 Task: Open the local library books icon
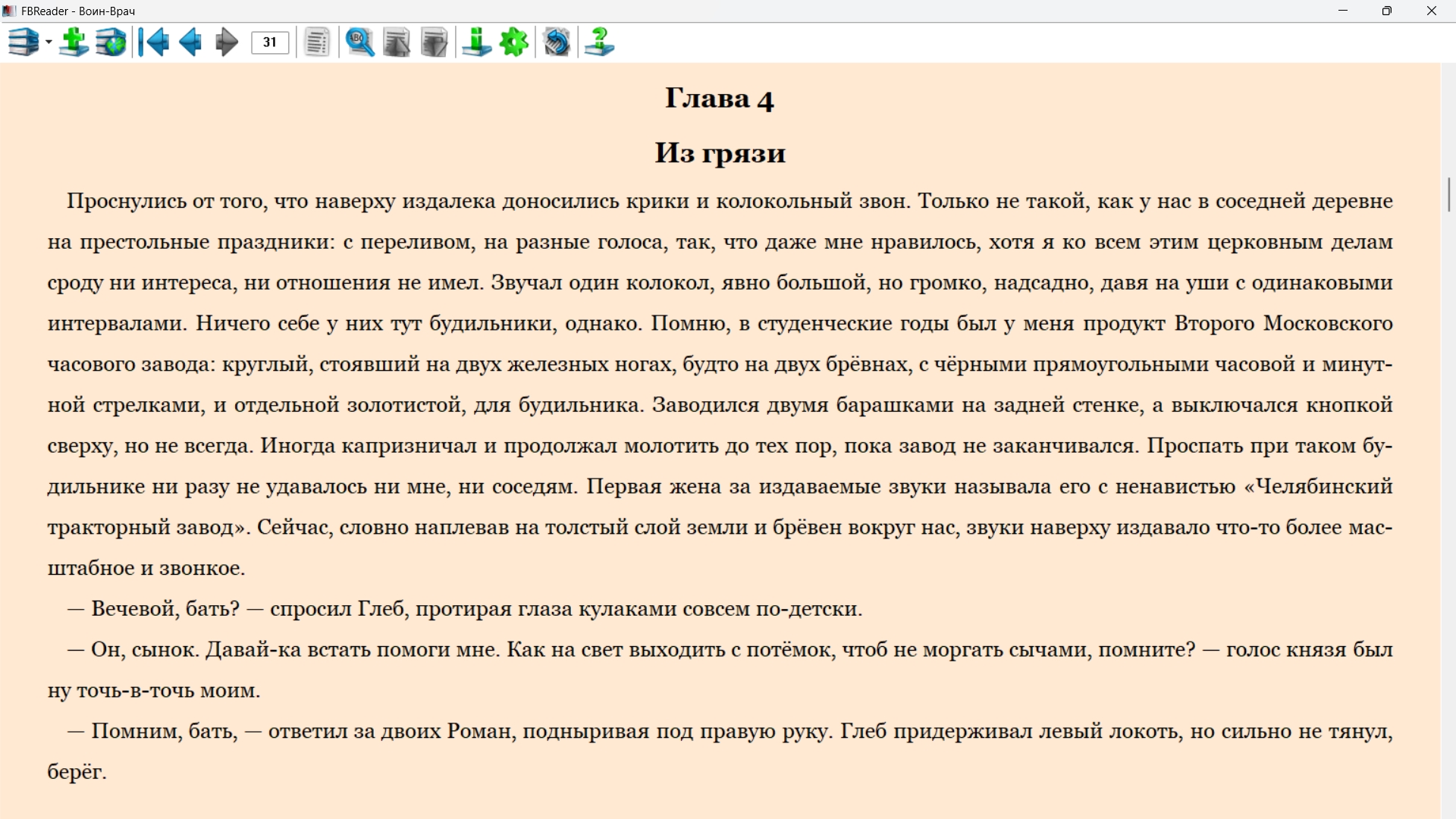(23, 42)
